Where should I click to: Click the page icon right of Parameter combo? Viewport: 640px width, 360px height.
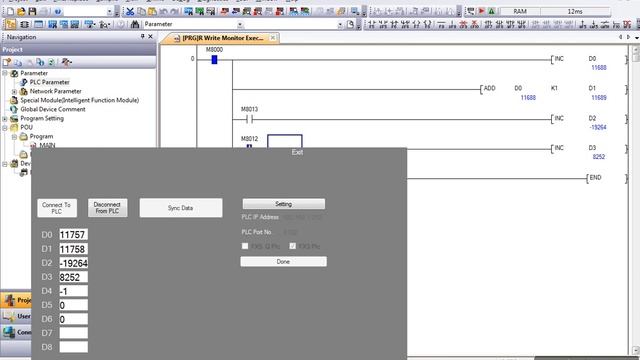click(350, 24)
